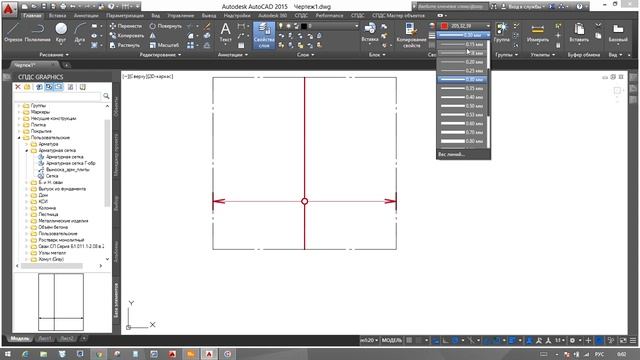640x360 pixels.
Task: Click the red X delete icon in СПДС panel
Action: 18,87
